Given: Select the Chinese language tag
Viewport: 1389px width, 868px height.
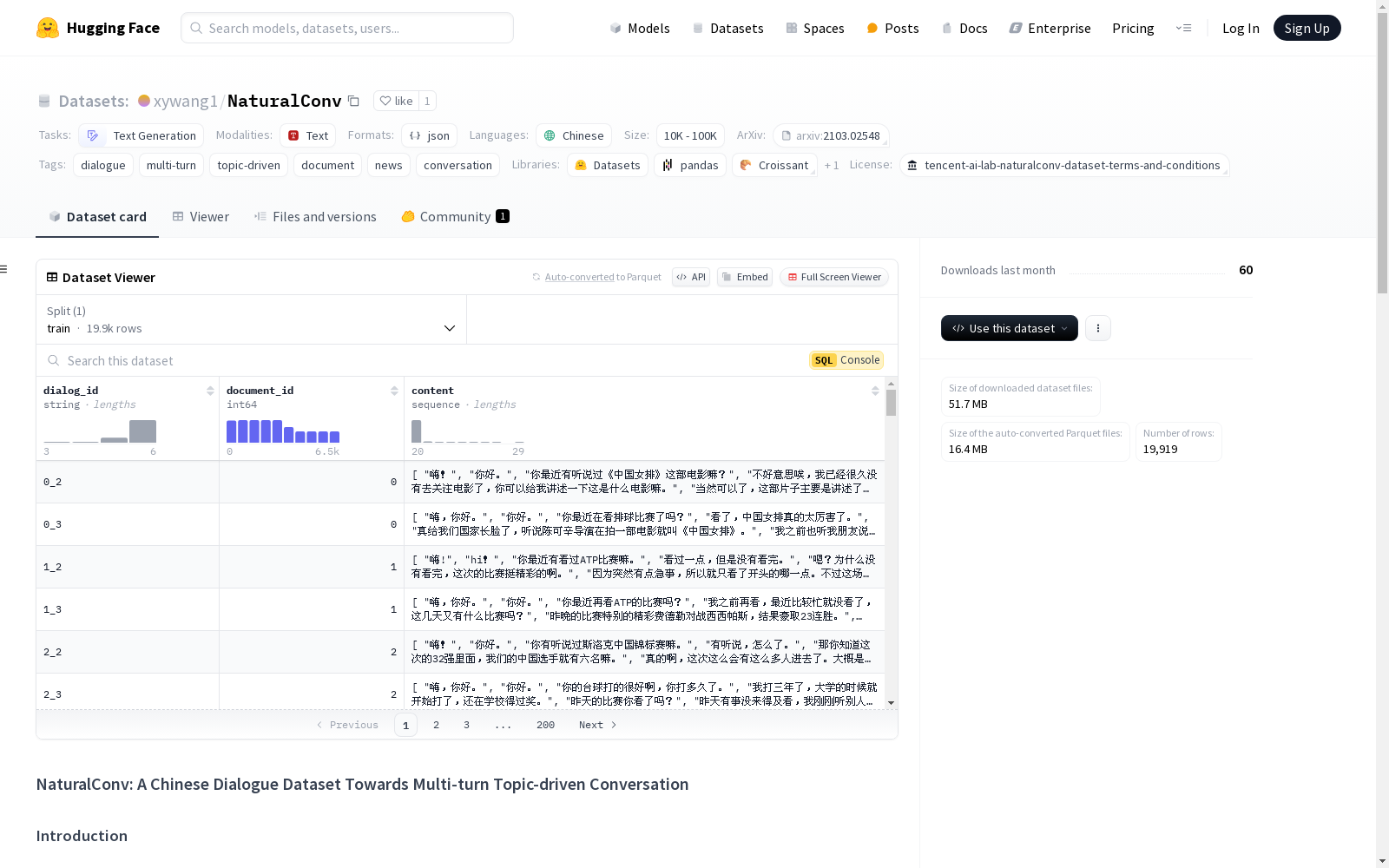Looking at the screenshot, I should pyautogui.click(x=574, y=135).
